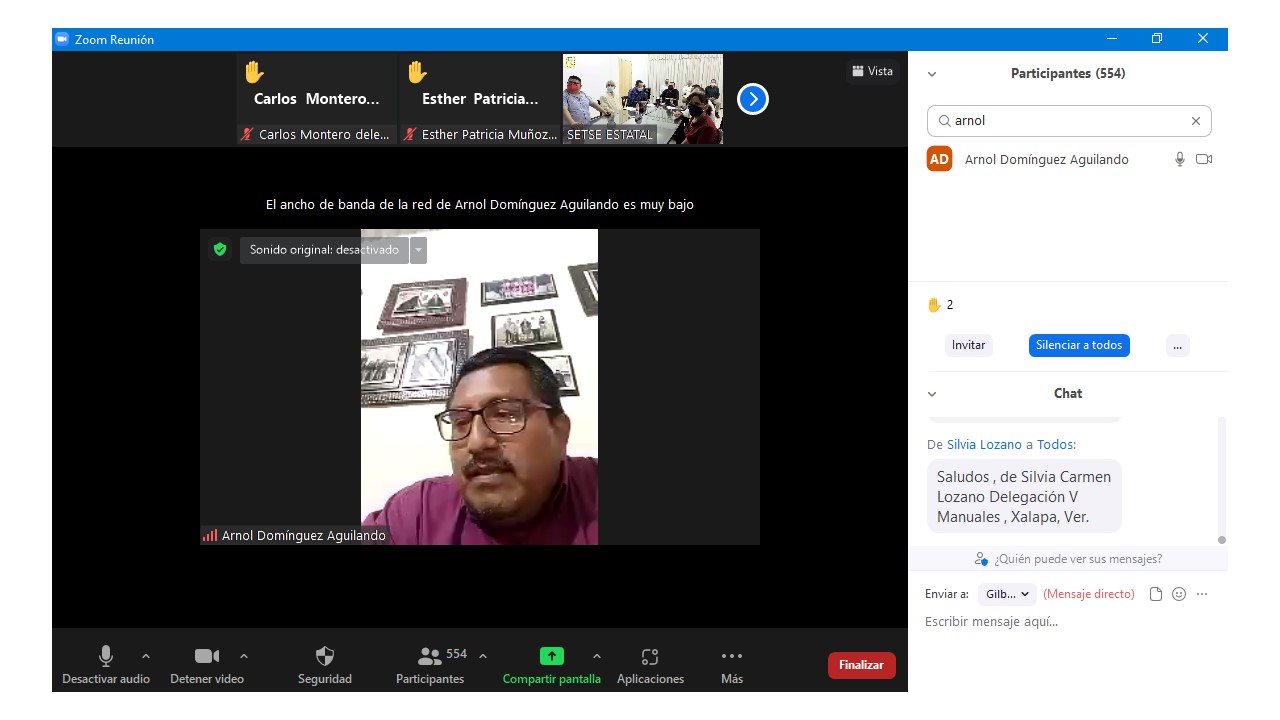The height and width of the screenshot is (720, 1280).
Task: Click the Invitar button
Action: (x=968, y=345)
